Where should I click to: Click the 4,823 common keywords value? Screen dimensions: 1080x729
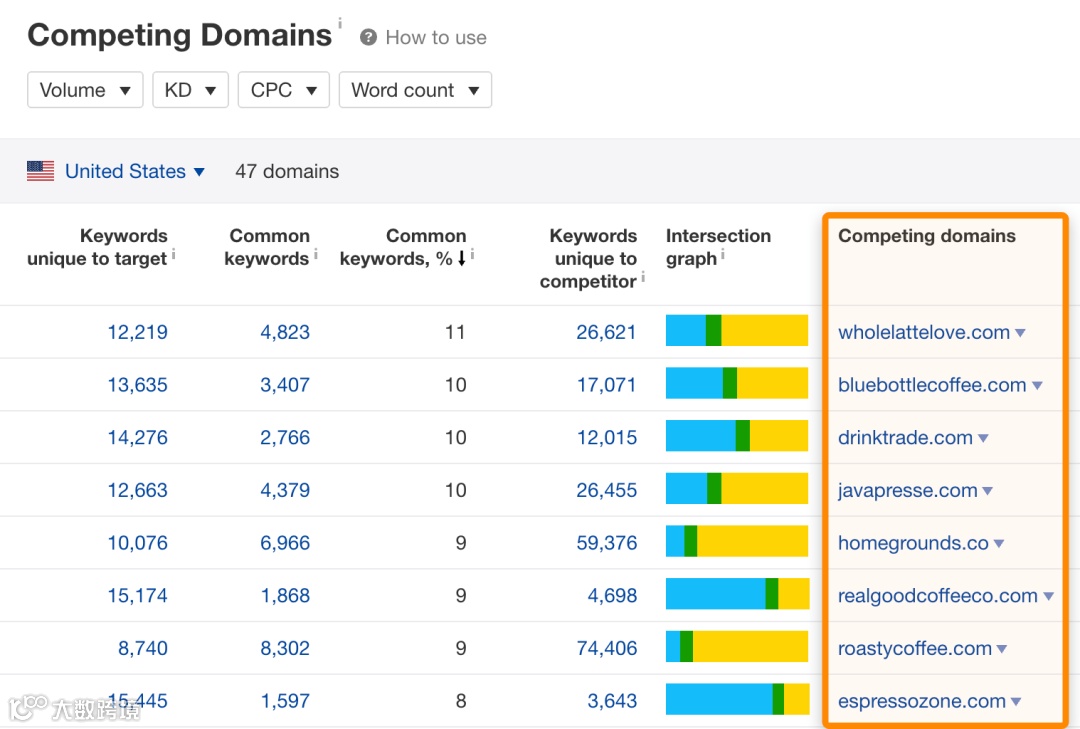[x=285, y=332]
